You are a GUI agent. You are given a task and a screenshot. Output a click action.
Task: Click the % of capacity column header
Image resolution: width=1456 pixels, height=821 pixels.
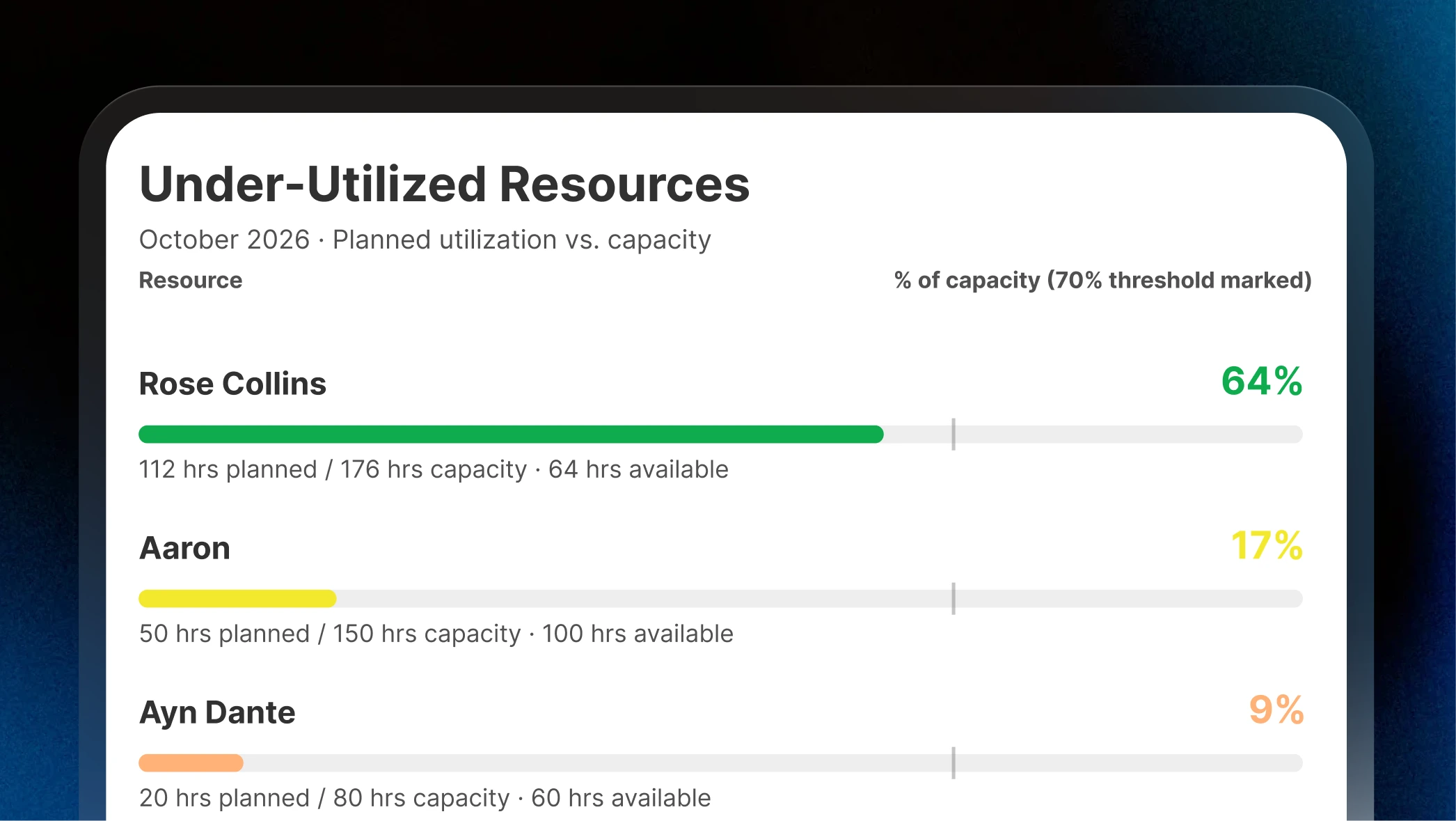point(1102,280)
